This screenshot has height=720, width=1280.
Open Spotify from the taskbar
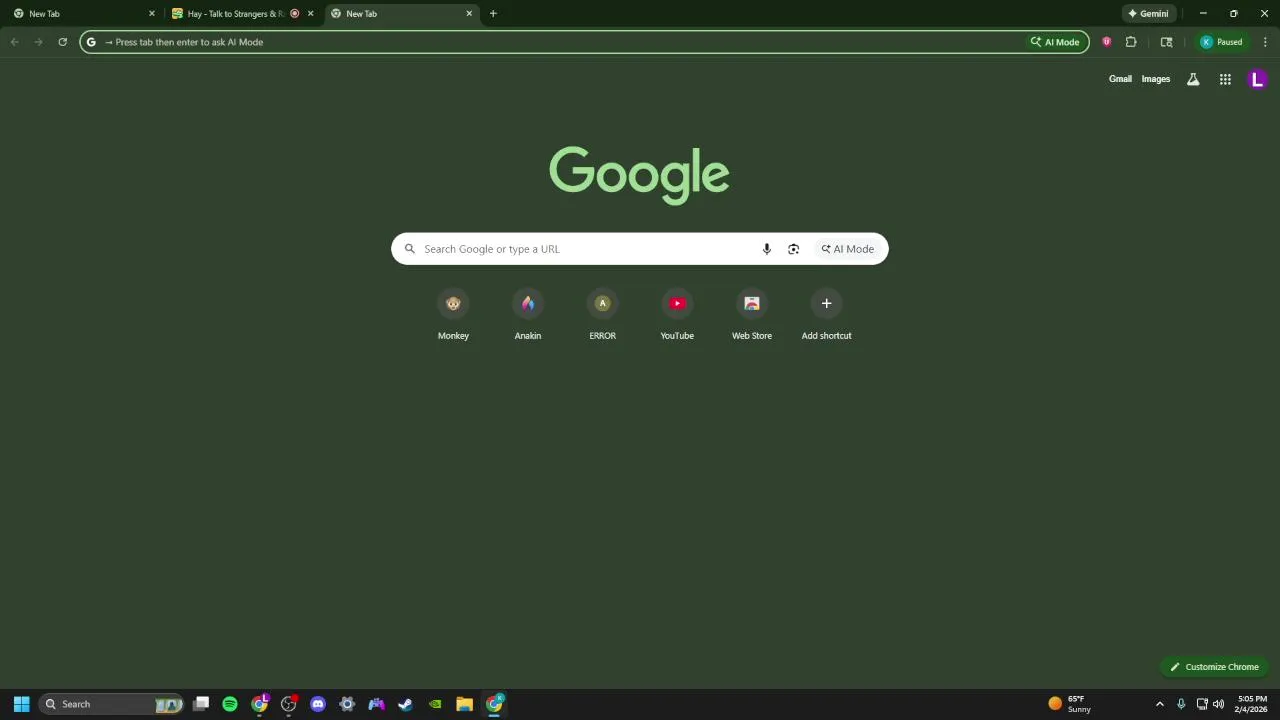coord(230,704)
